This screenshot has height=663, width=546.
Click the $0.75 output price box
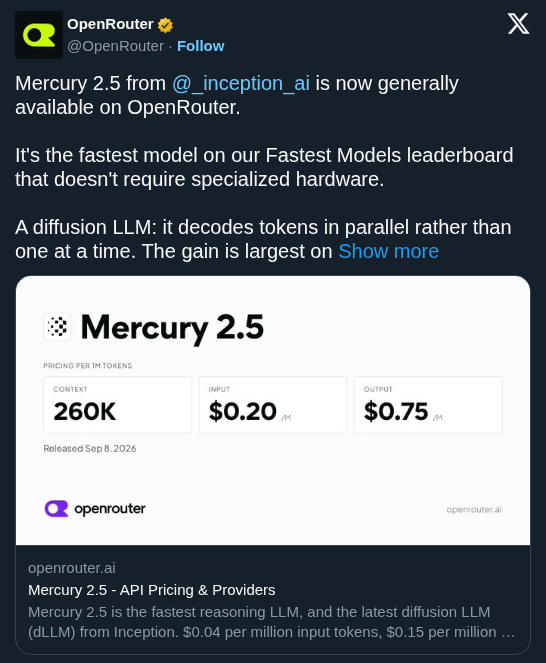[x=428, y=405]
